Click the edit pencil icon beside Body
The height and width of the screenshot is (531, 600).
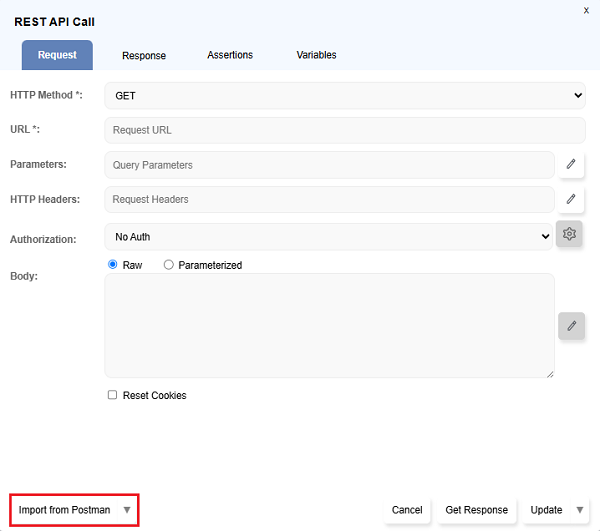coord(571,326)
